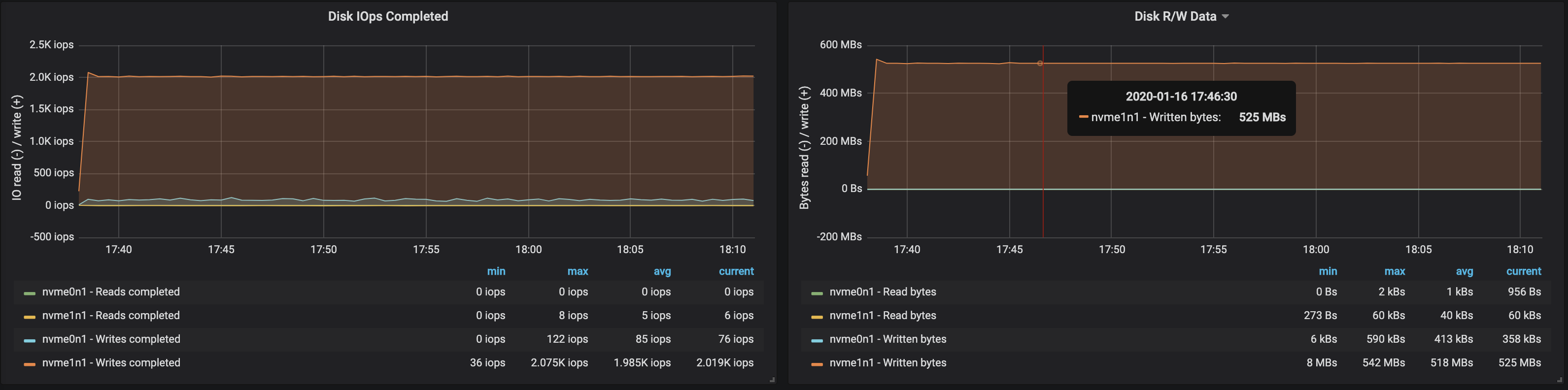Click the 2.0K iops y-axis label
Image resolution: width=1568 pixels, height=390 pixels.
point(51,77)
